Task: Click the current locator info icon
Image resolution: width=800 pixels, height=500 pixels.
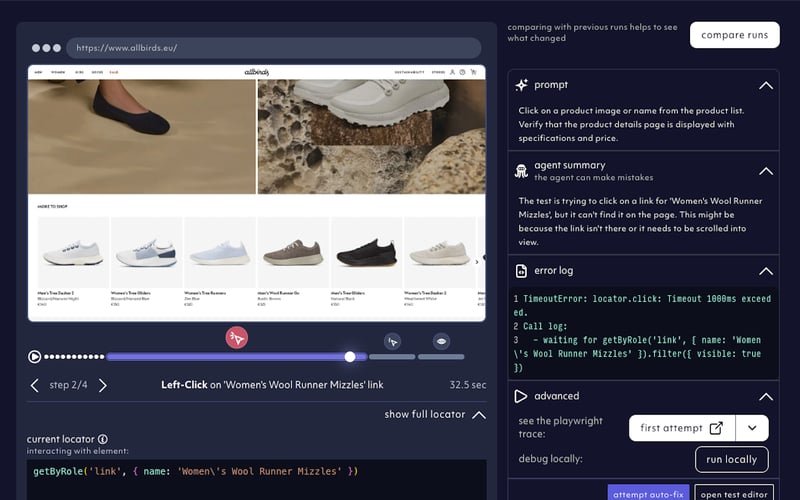Action: (x=103, y=439)
